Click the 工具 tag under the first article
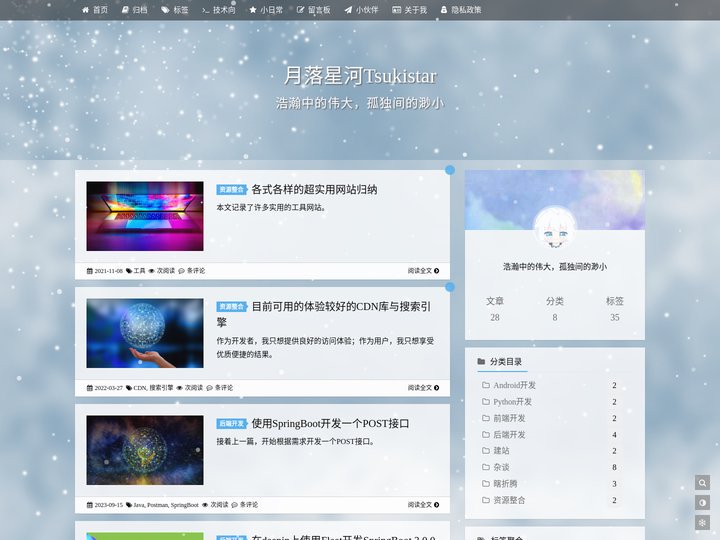Screen dimensions: 720x540 [139, 271]
